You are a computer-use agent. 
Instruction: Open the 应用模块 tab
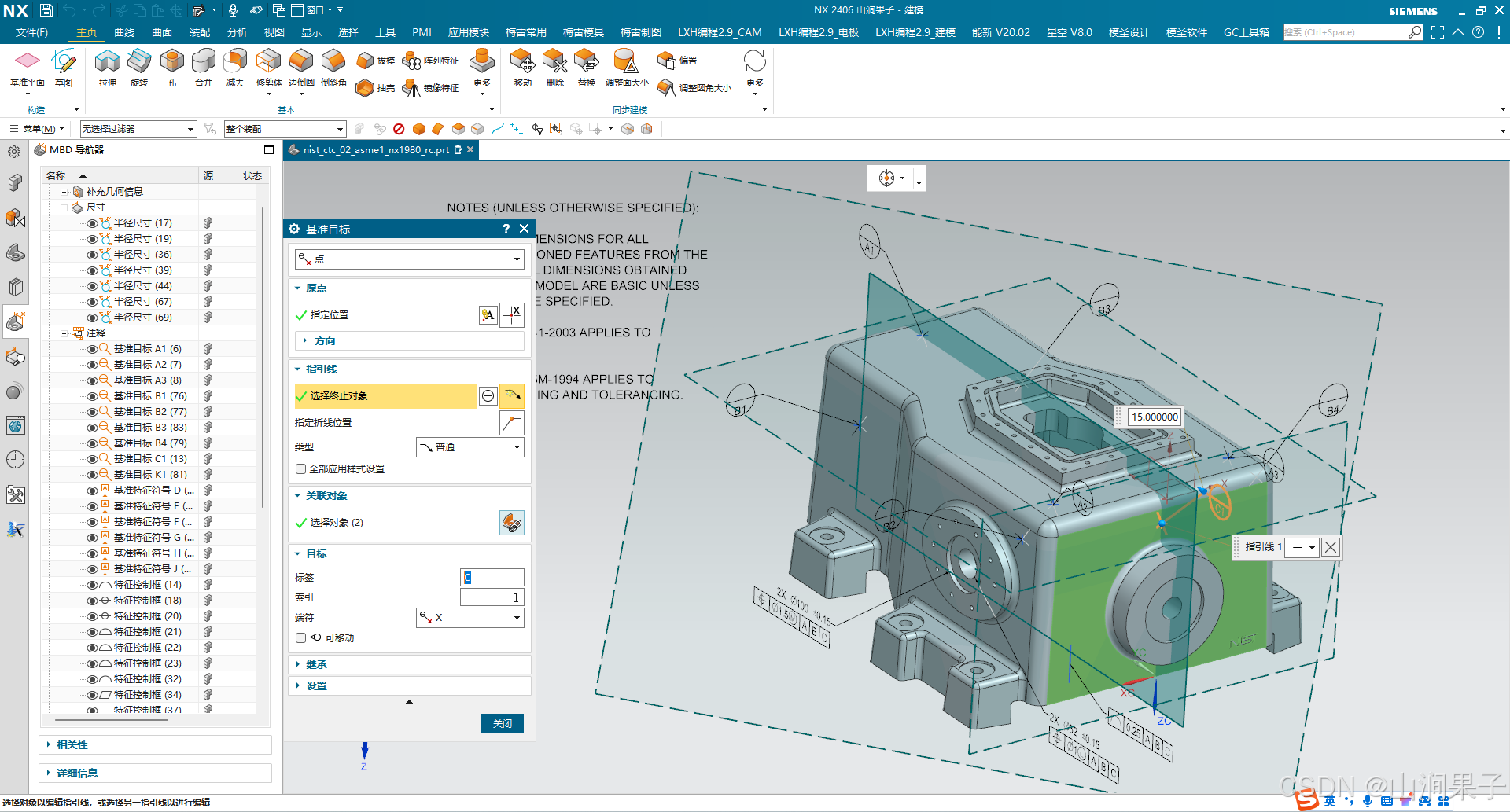click(x=469, y=32)
